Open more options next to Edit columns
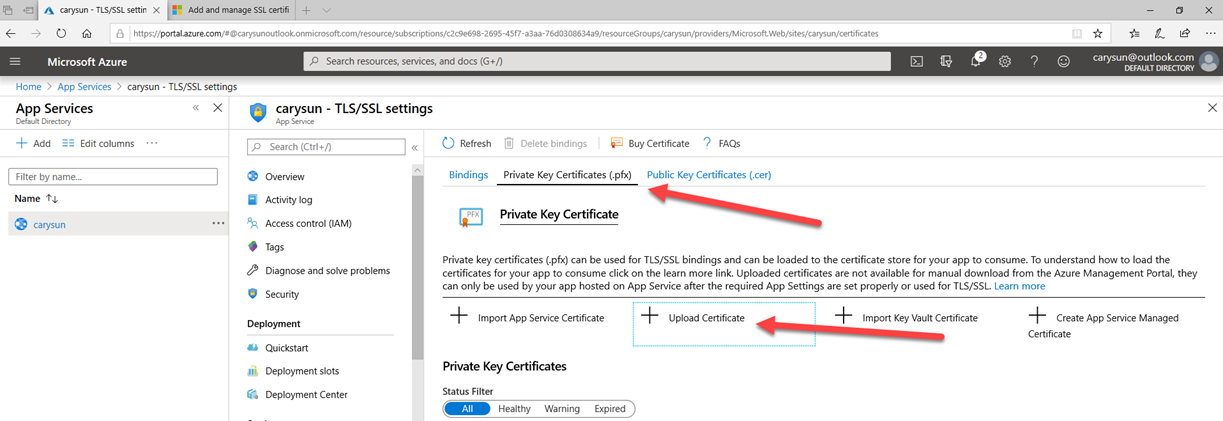Viewport: 1223px width, 421px height. (x=152, y=143)
